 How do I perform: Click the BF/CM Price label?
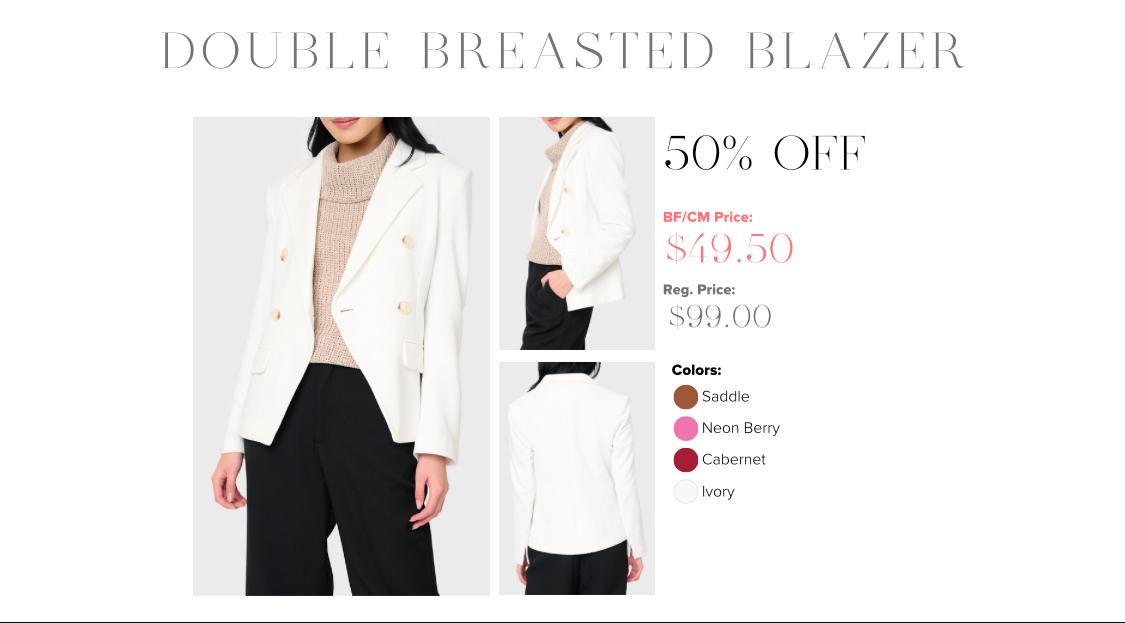[707, 217]
